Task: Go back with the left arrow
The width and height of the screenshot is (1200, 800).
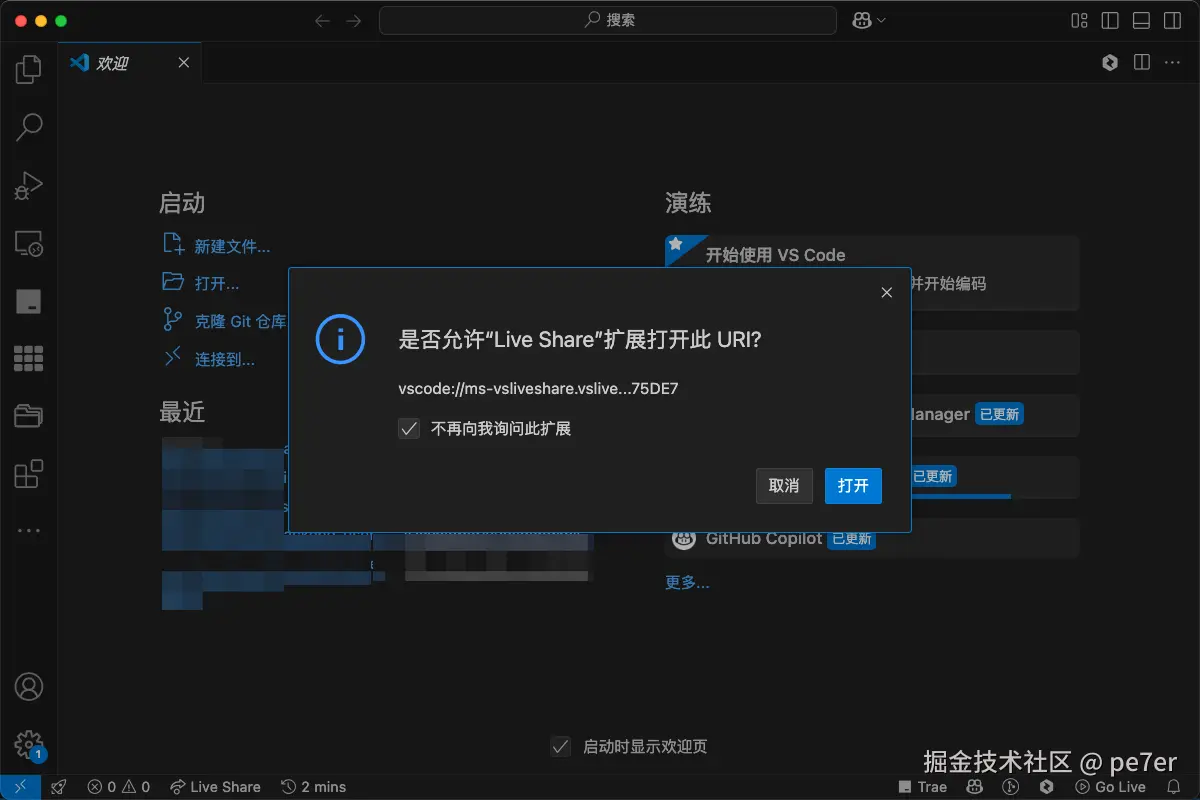Action: click(322, 20)
